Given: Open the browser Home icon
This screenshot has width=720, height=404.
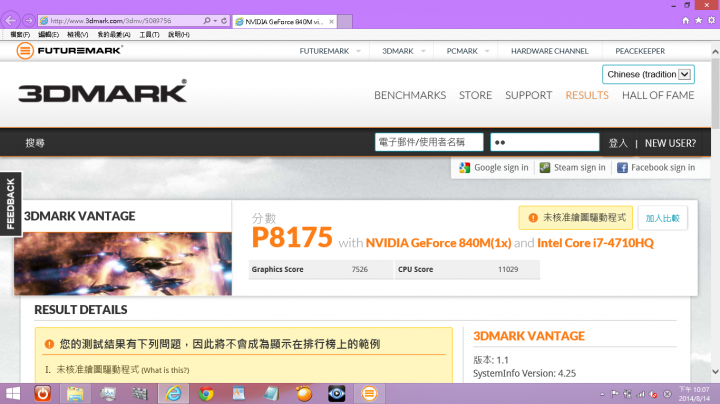Looking at the screenshot, I should [x=686, y=20].
